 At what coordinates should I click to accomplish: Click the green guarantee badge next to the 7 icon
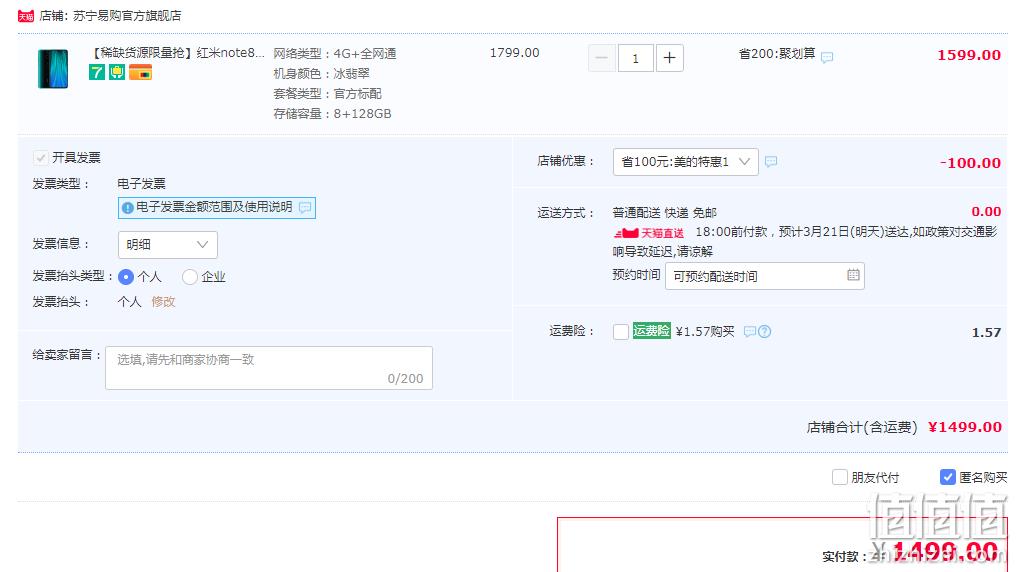tap(117, 72)
